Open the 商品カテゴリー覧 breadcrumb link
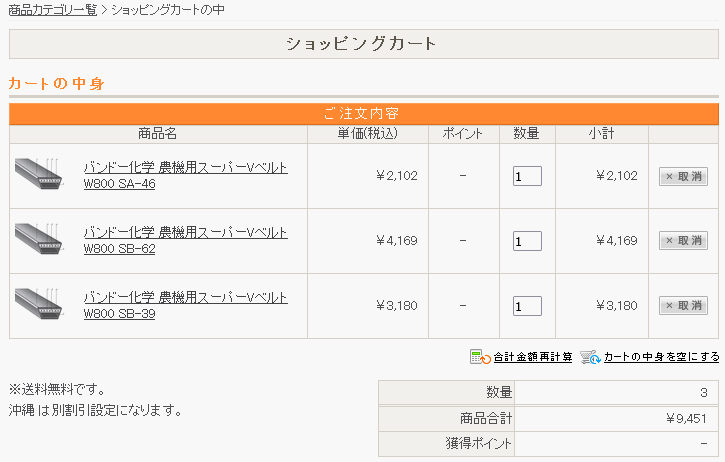Viewport: 725px width, 462px height. tap(52, 10)
